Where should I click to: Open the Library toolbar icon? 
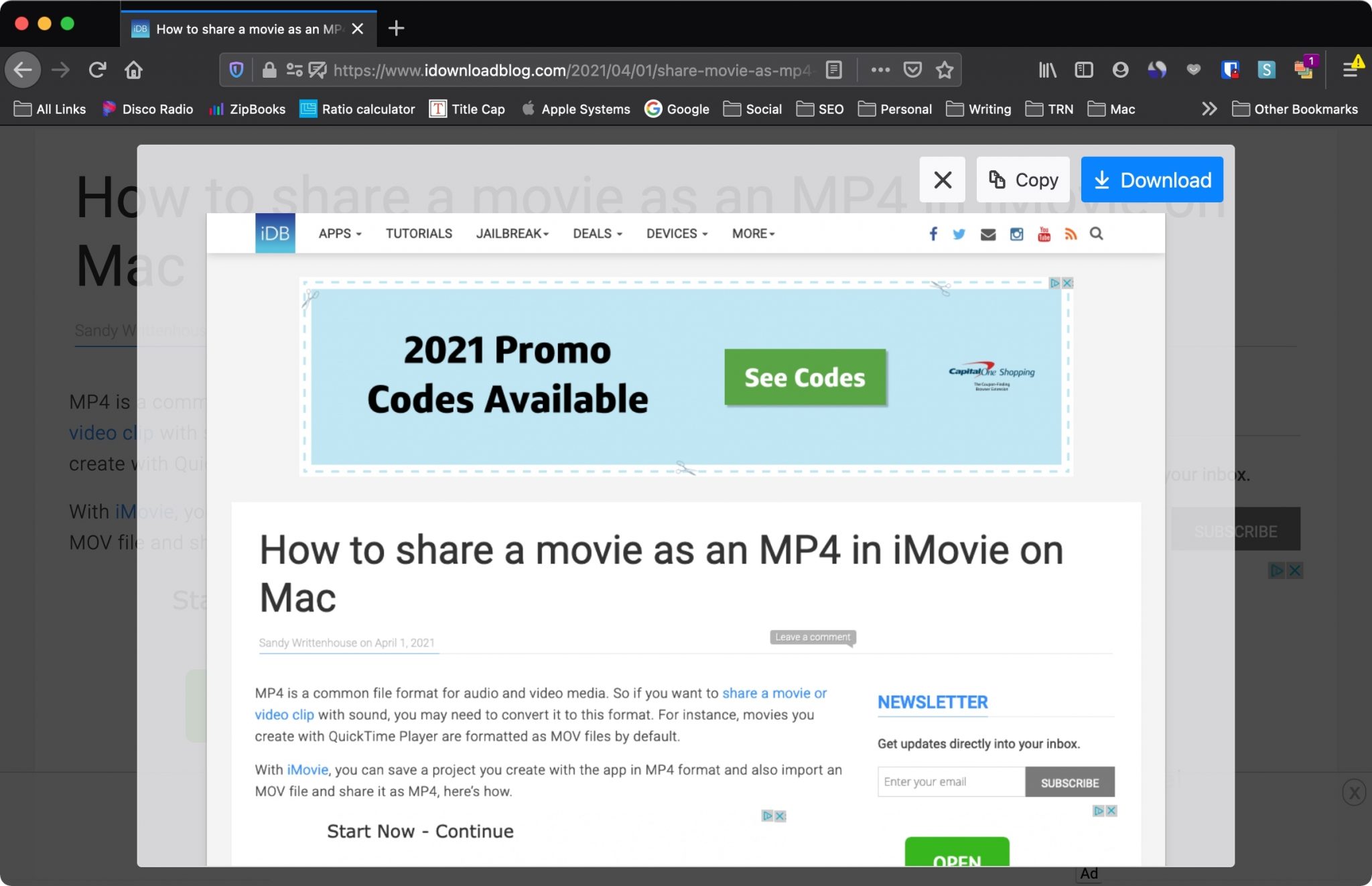point(1047,70)
